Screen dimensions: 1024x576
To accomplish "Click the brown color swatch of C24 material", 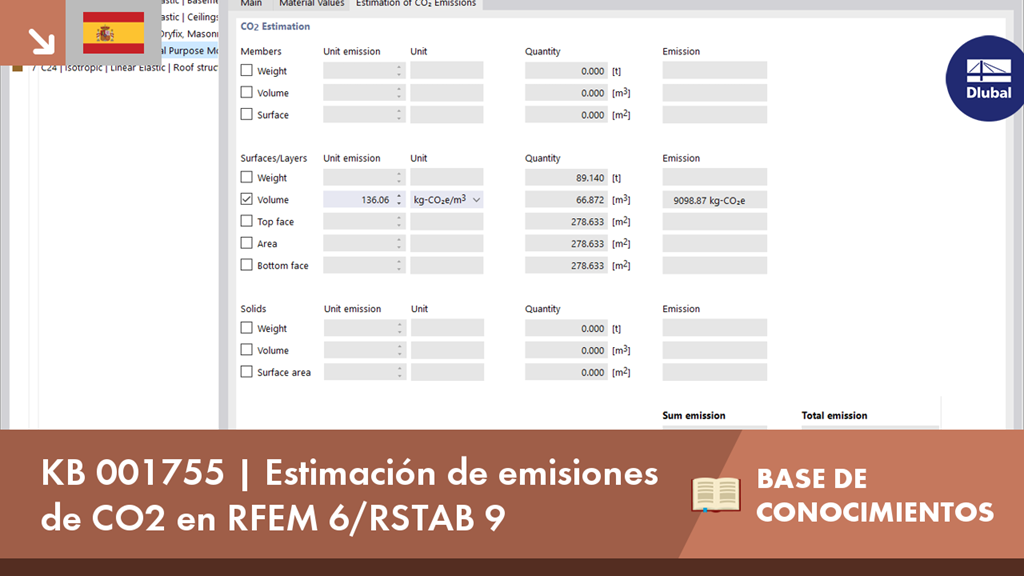I will point(18,67).
